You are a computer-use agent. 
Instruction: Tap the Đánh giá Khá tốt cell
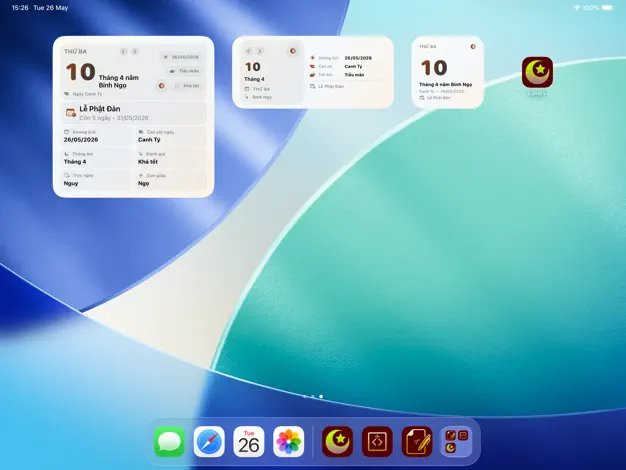coord(170,158)
